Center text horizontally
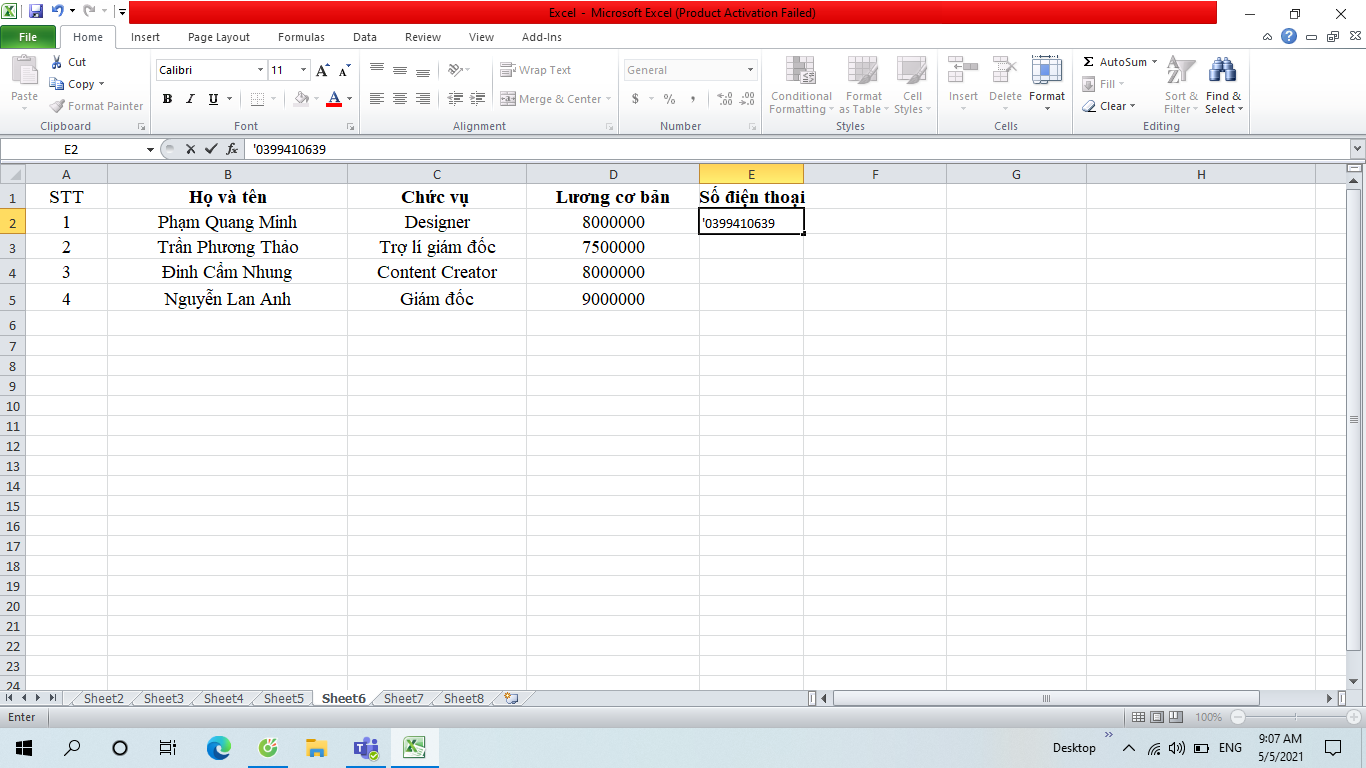 (400, 99)
